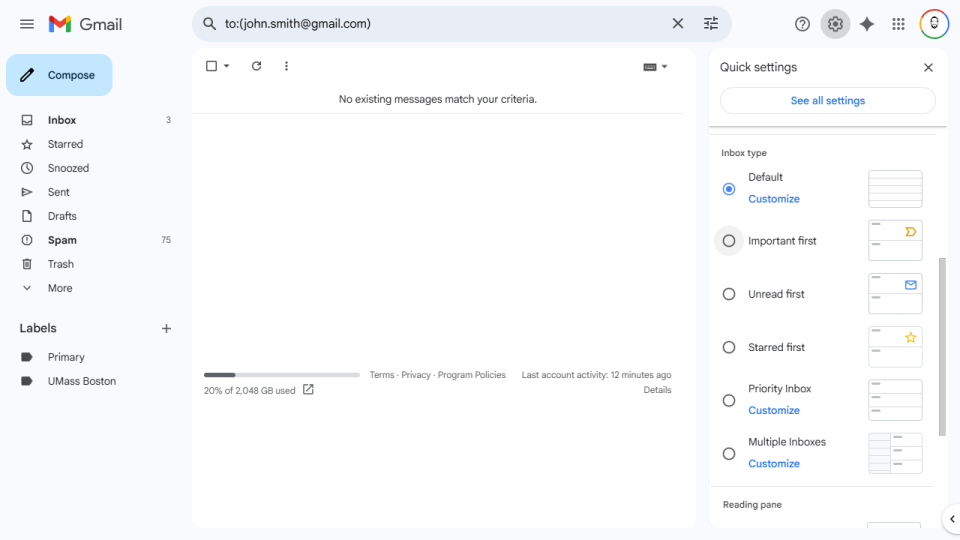Viewport: 960px width, 540px height.
Task: Open the Gemini sparkle icon
Action: point(867,24)
